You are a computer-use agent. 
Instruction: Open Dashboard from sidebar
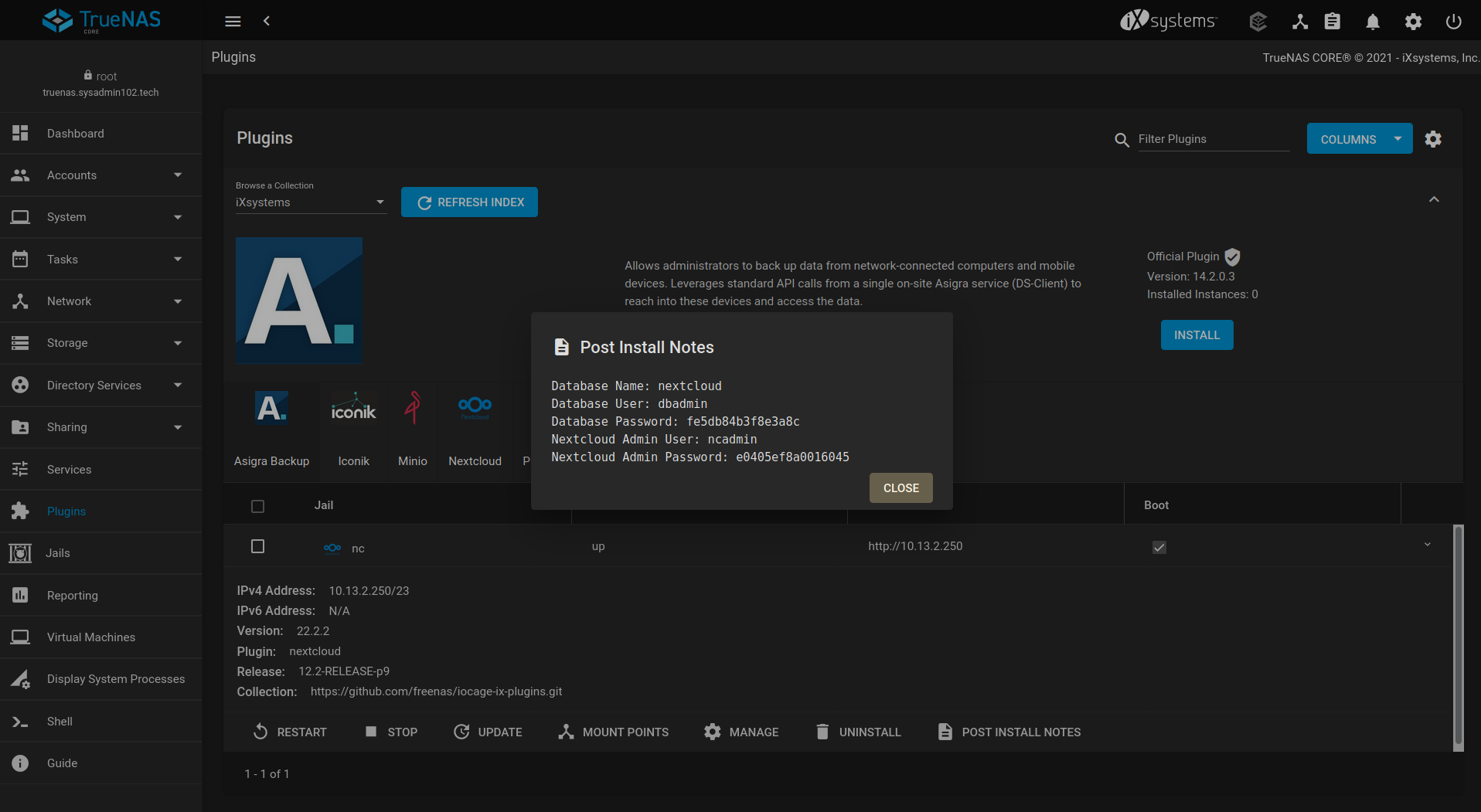point(101,134)
